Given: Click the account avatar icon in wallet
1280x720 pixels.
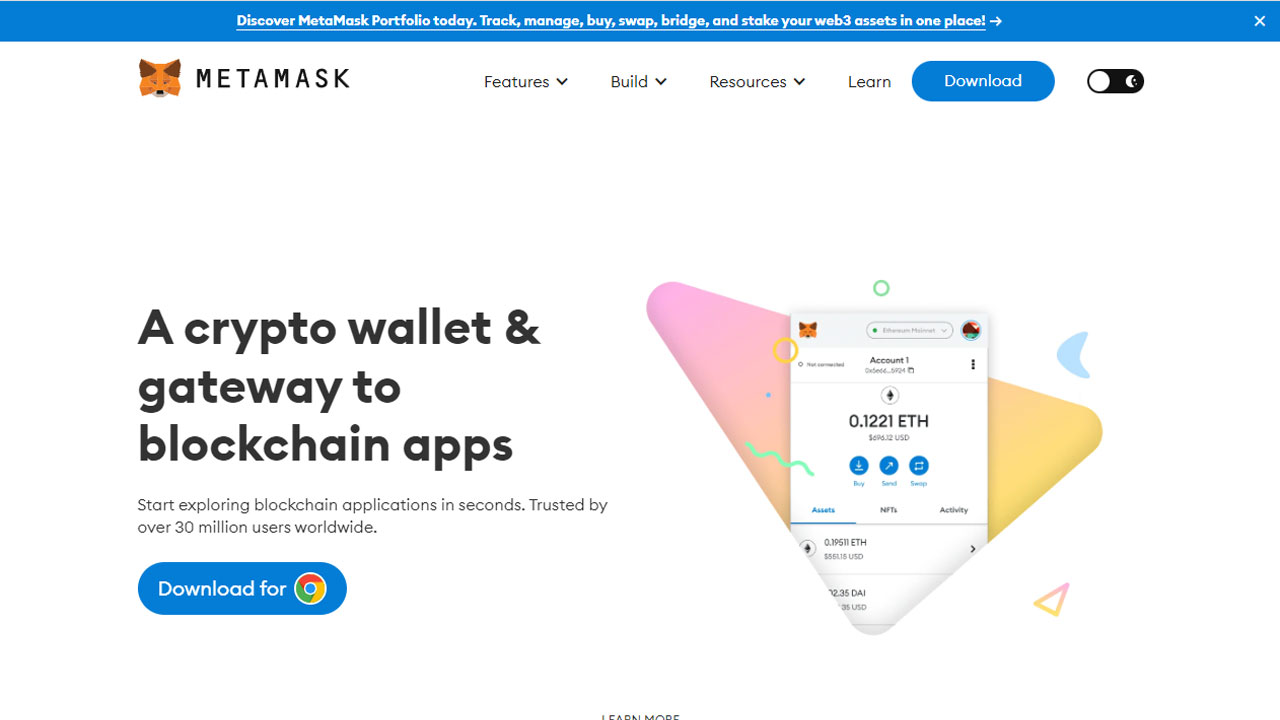Looking at the screenshot, I should coord(971,330).
